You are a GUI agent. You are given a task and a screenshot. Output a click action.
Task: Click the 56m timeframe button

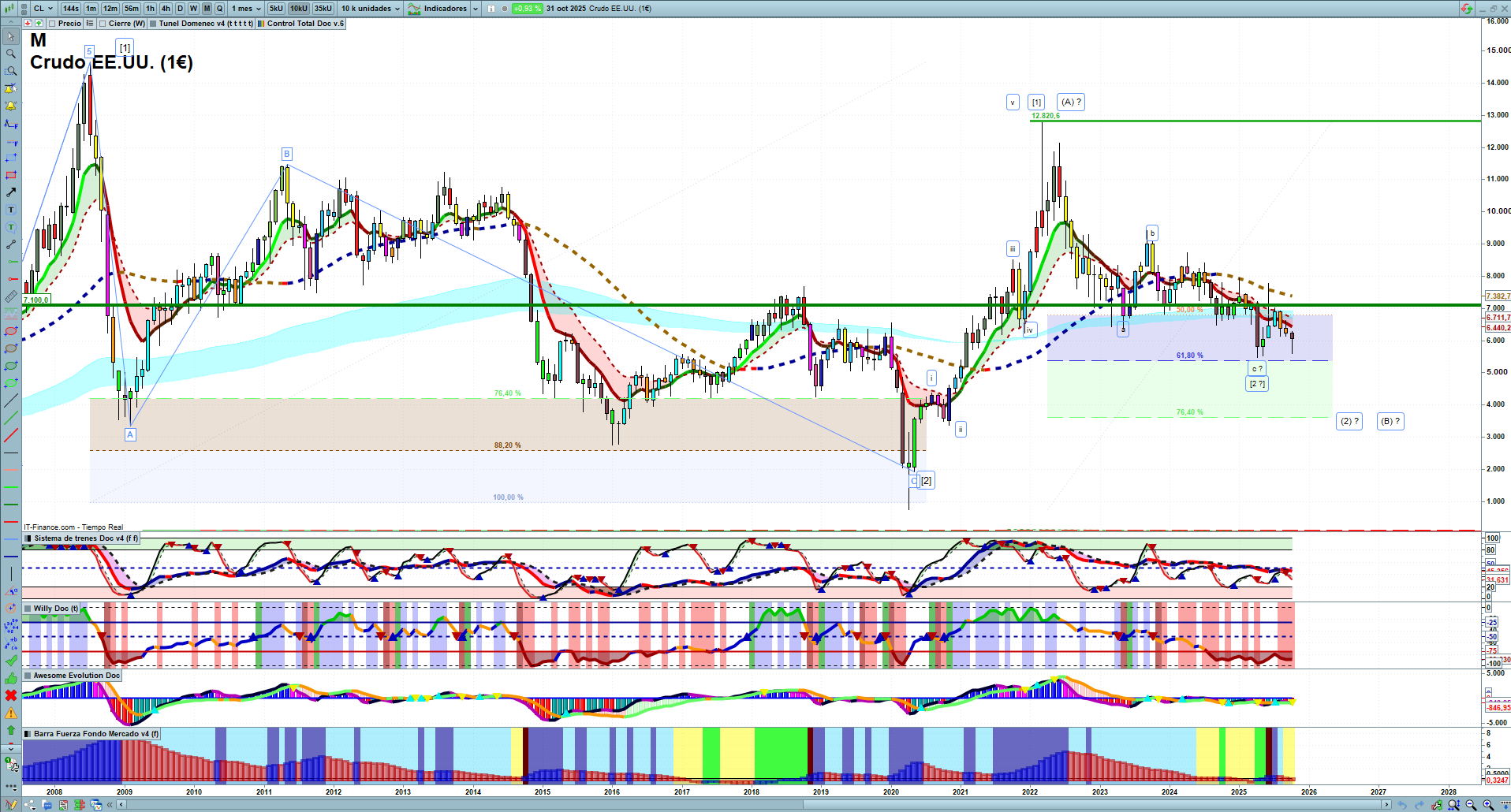coord(132,9)
